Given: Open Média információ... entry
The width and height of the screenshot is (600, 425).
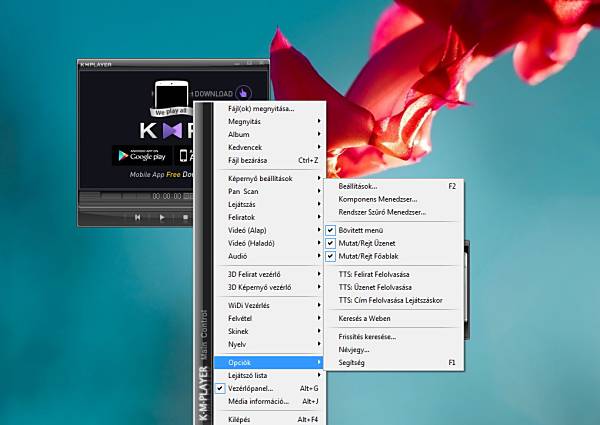Looking at the screenshot, I should [269, 401].
